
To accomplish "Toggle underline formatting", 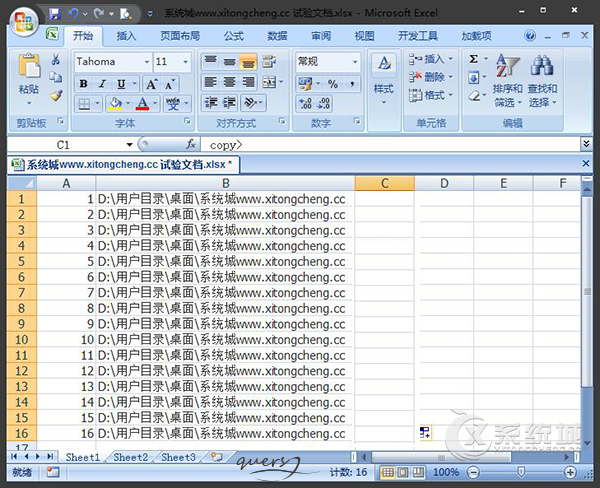I will pos(121,84).
